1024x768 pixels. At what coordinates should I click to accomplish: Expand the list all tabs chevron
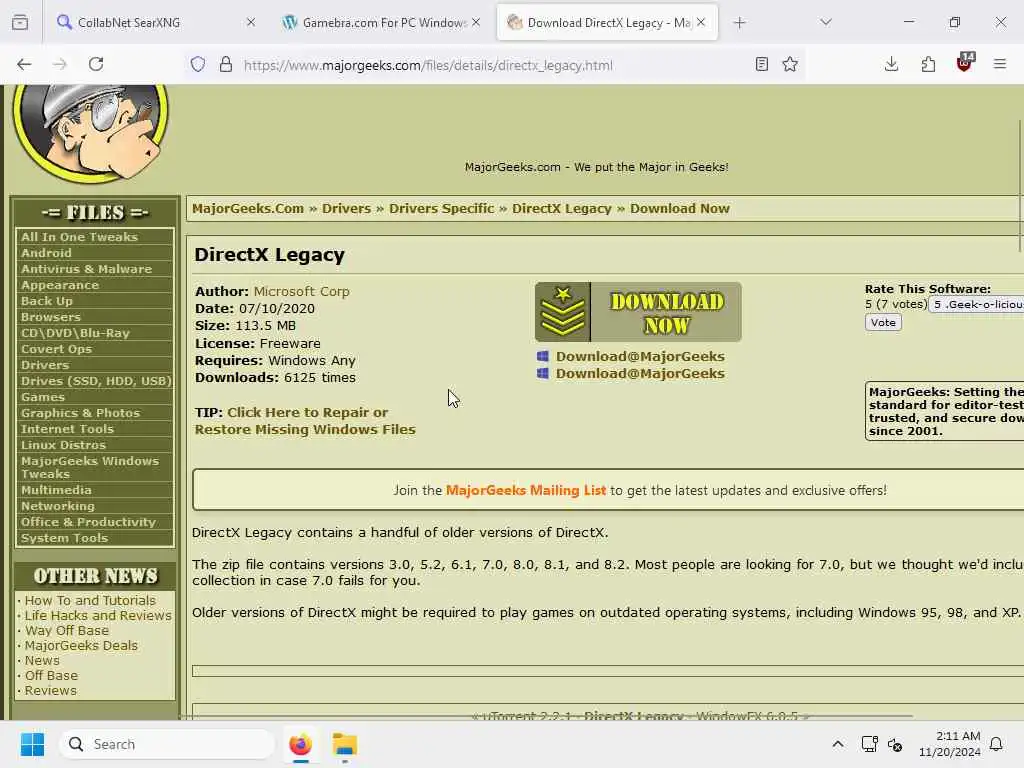tap(826, 22)
